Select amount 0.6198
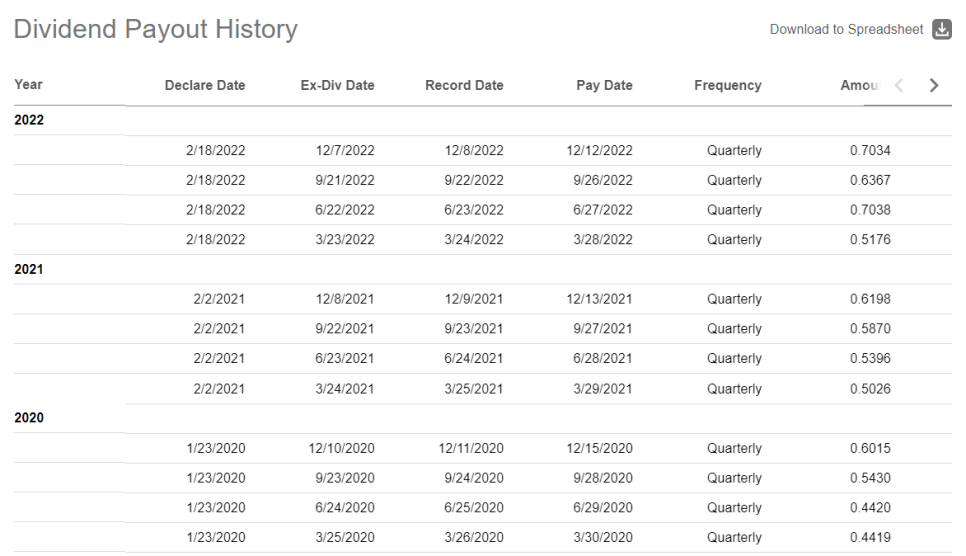This screenshot has height=556, width=966. pyautogui.click(x=870, y=299)
